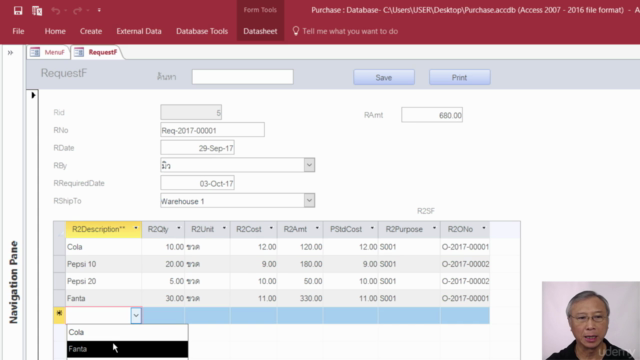Screen dimensions: 640x360
Task: Select Cola in the dropdown list
Action: [x=127, y=332]
